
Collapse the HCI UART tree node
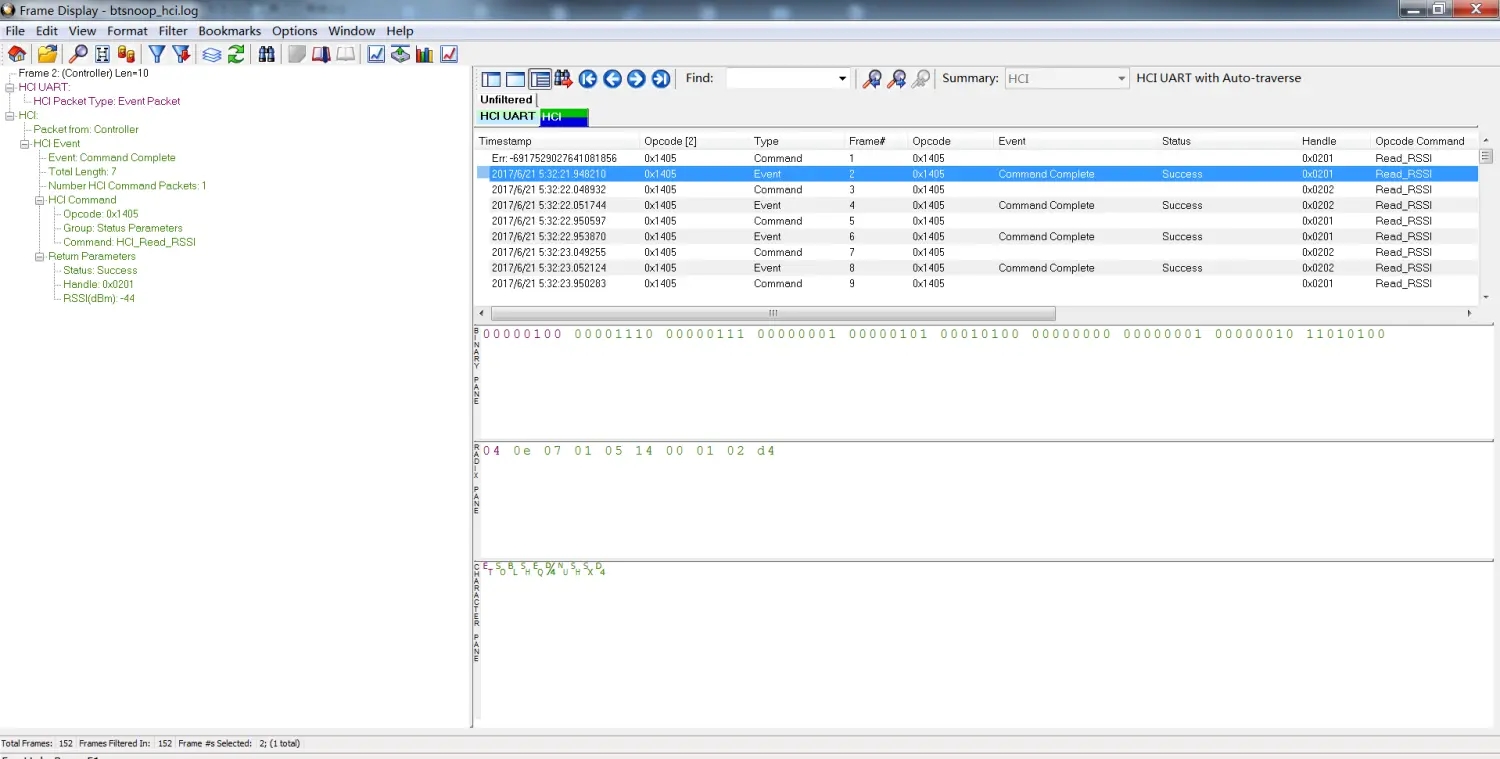point(9,87)
